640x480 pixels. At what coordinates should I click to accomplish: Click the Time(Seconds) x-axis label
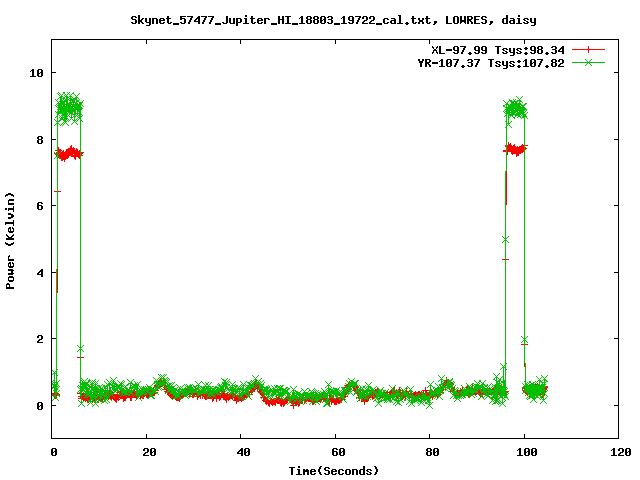pyautogui.click(x=334, y=471)
